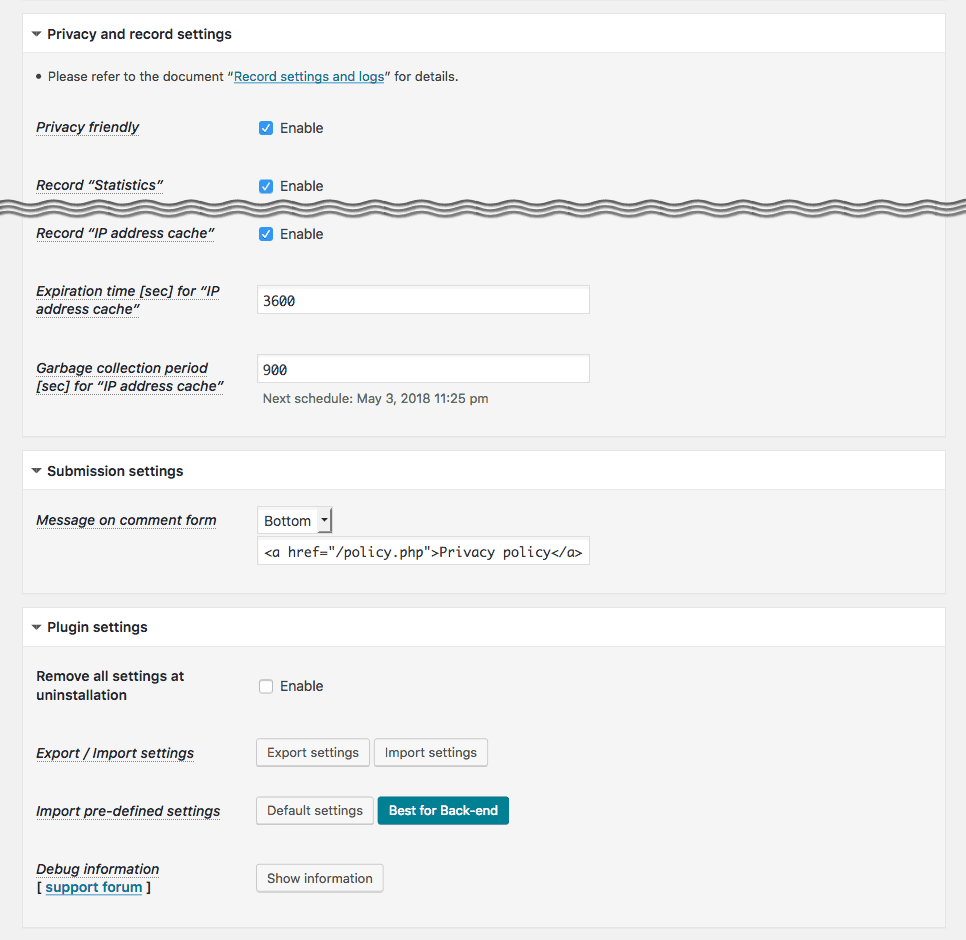Click Show information for debug
This screenshot has height=940, width=966.
tap(320, 878)
